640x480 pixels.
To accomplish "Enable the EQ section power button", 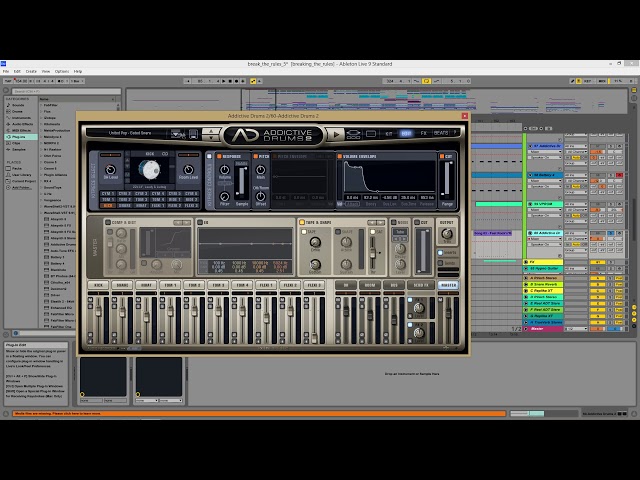I will 200,222.
